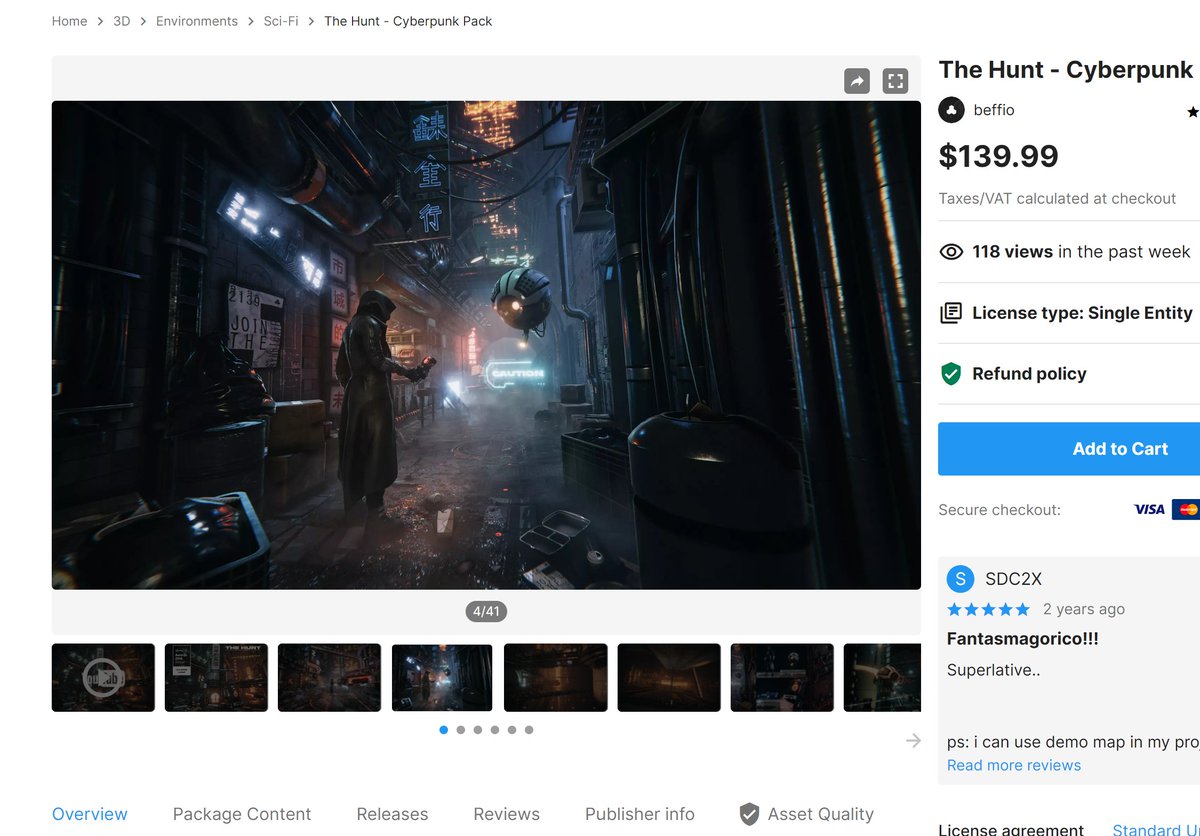Open the Read more reviews link
The height and width of the screenshot is (836, 1200).
[1014, 765]
